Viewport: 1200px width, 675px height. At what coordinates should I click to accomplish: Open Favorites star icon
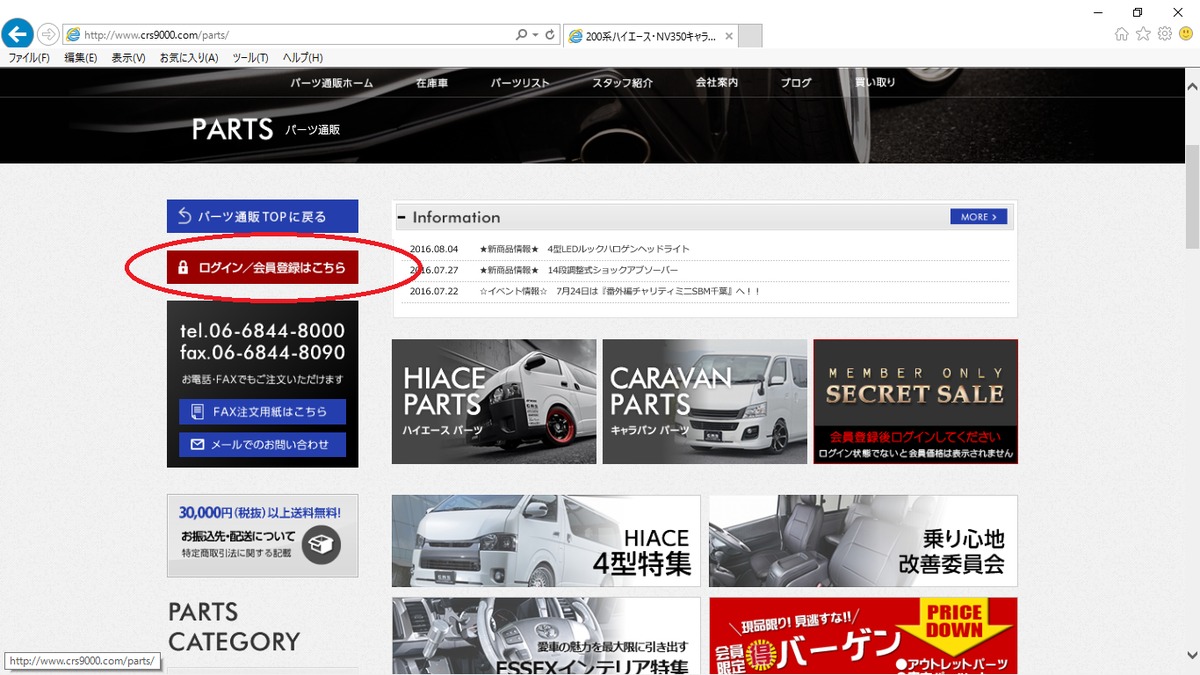click(1143, 34)
